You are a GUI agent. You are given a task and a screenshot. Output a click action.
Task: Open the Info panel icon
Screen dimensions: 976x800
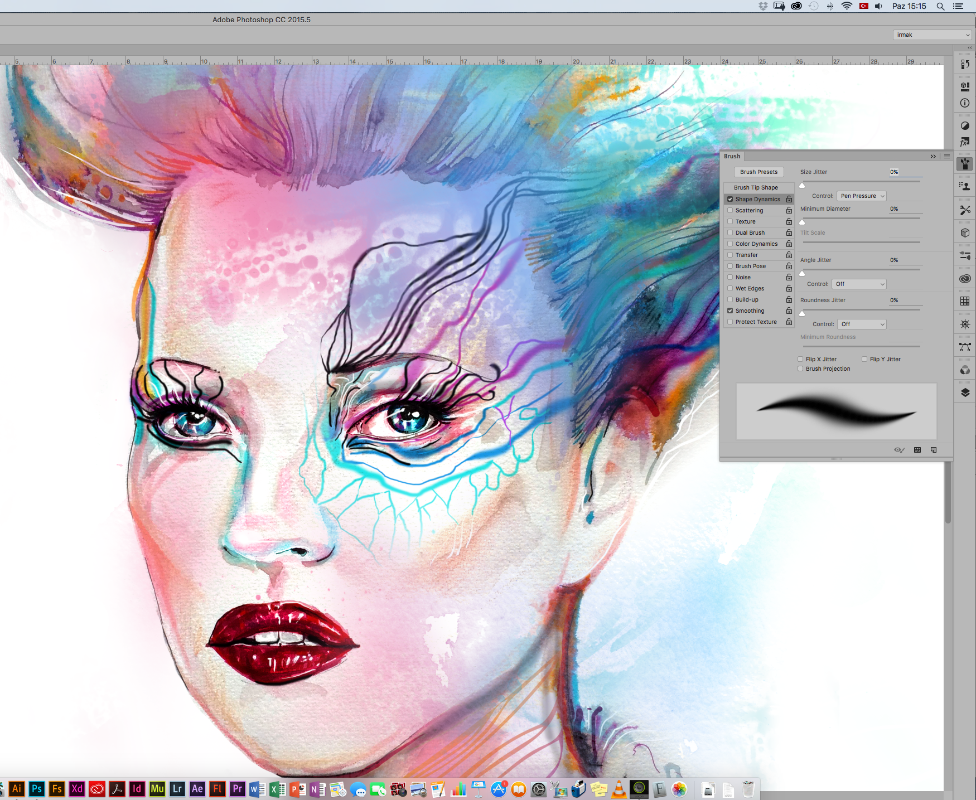point(965,103)
